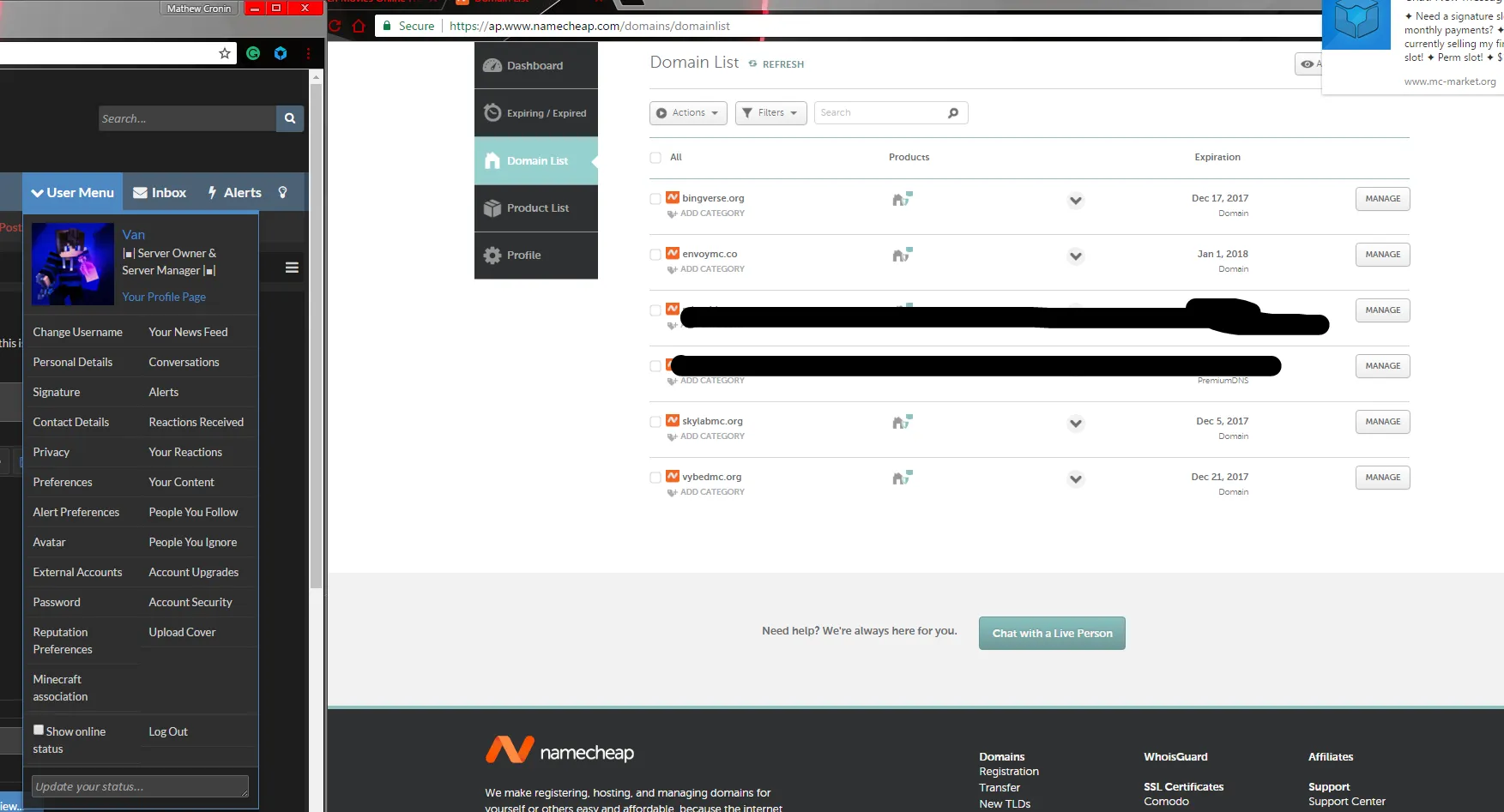The width and height of the screenshot is (1504, 812).
Task: Open Conversations in User Menu
Action: [x=184, y=362]
